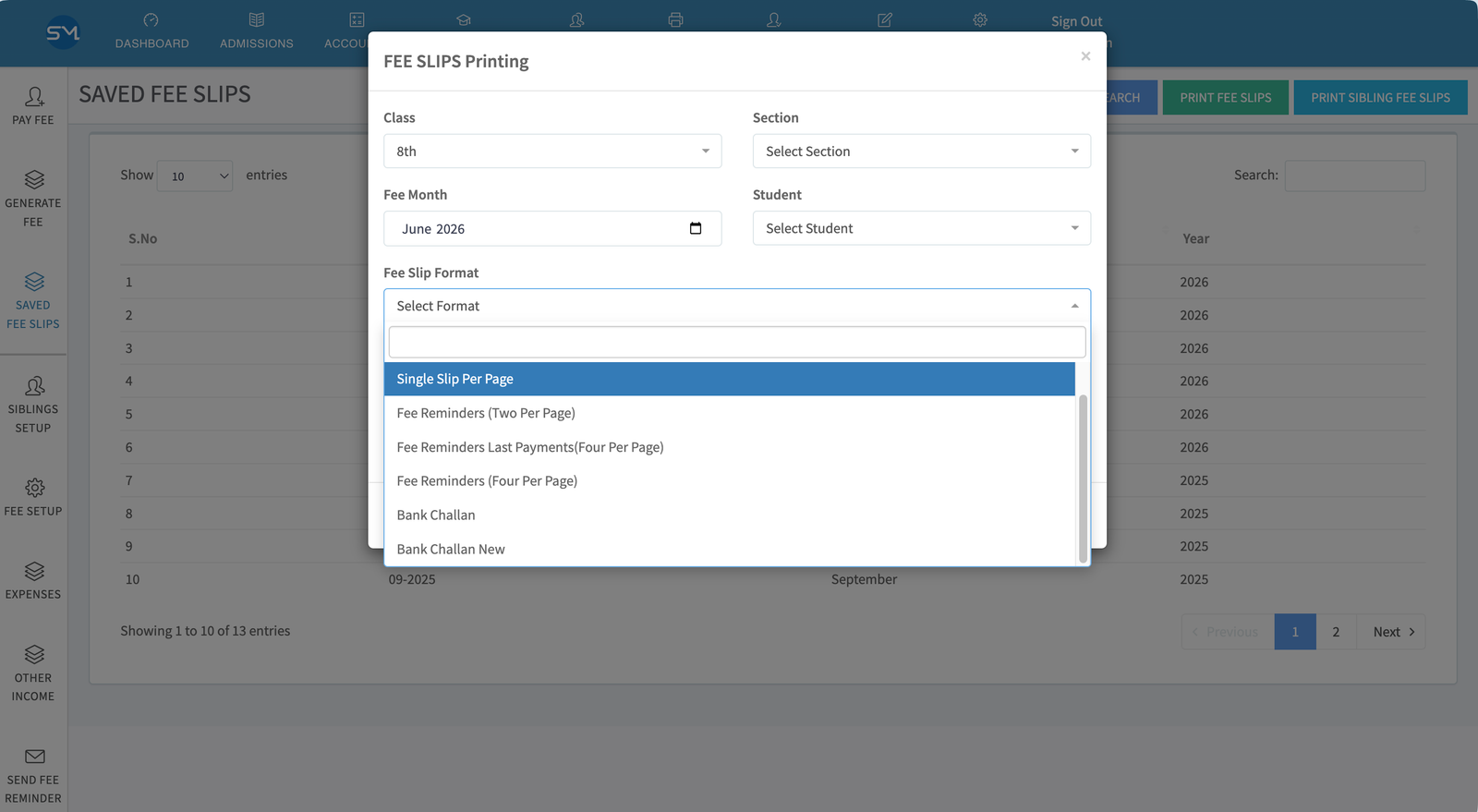1478x812 pixels.
Task: Click Sign Out link
Action: 1076,21
